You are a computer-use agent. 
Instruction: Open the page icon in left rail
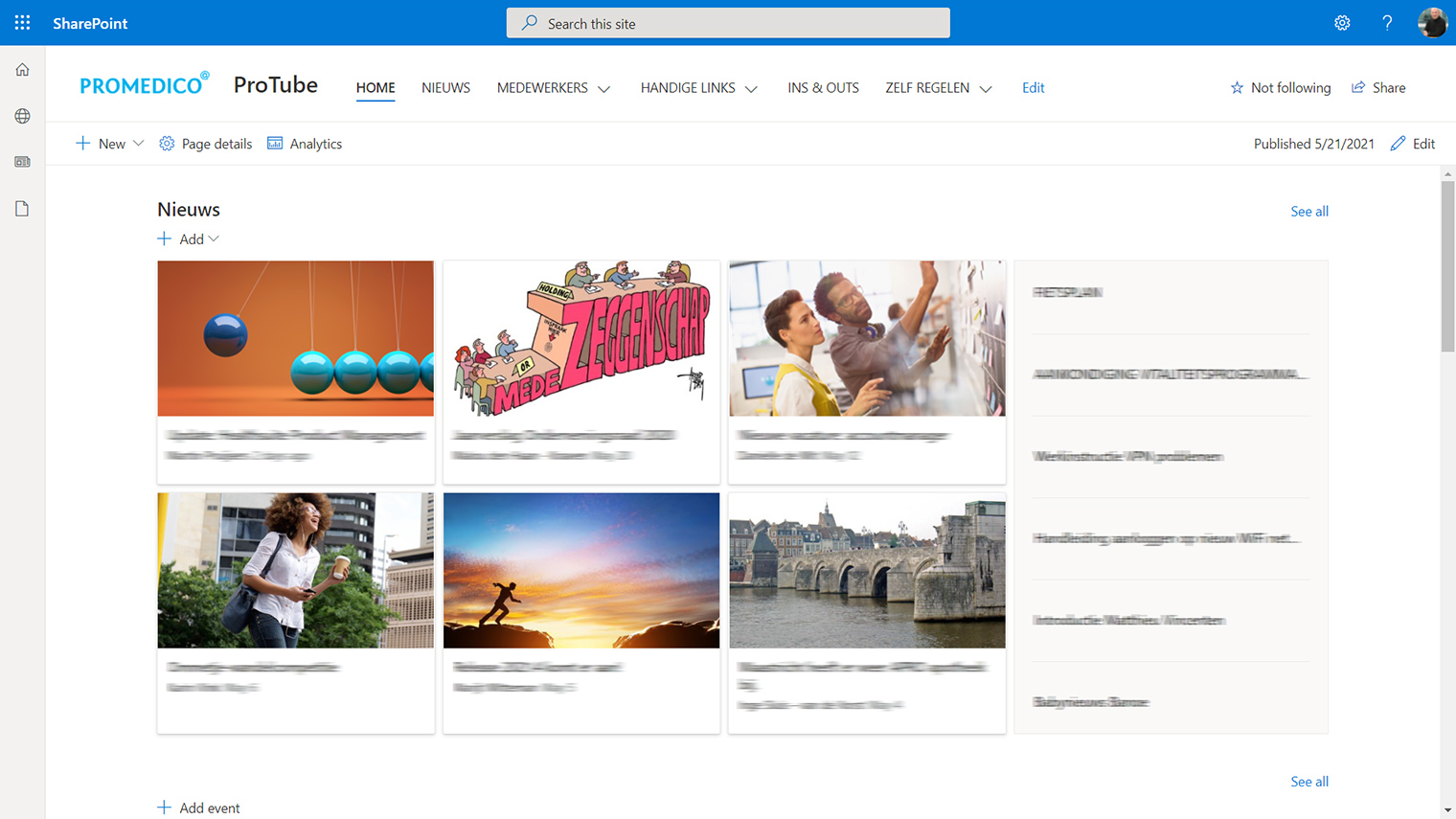pyautogui.click(x=22, y=209)
